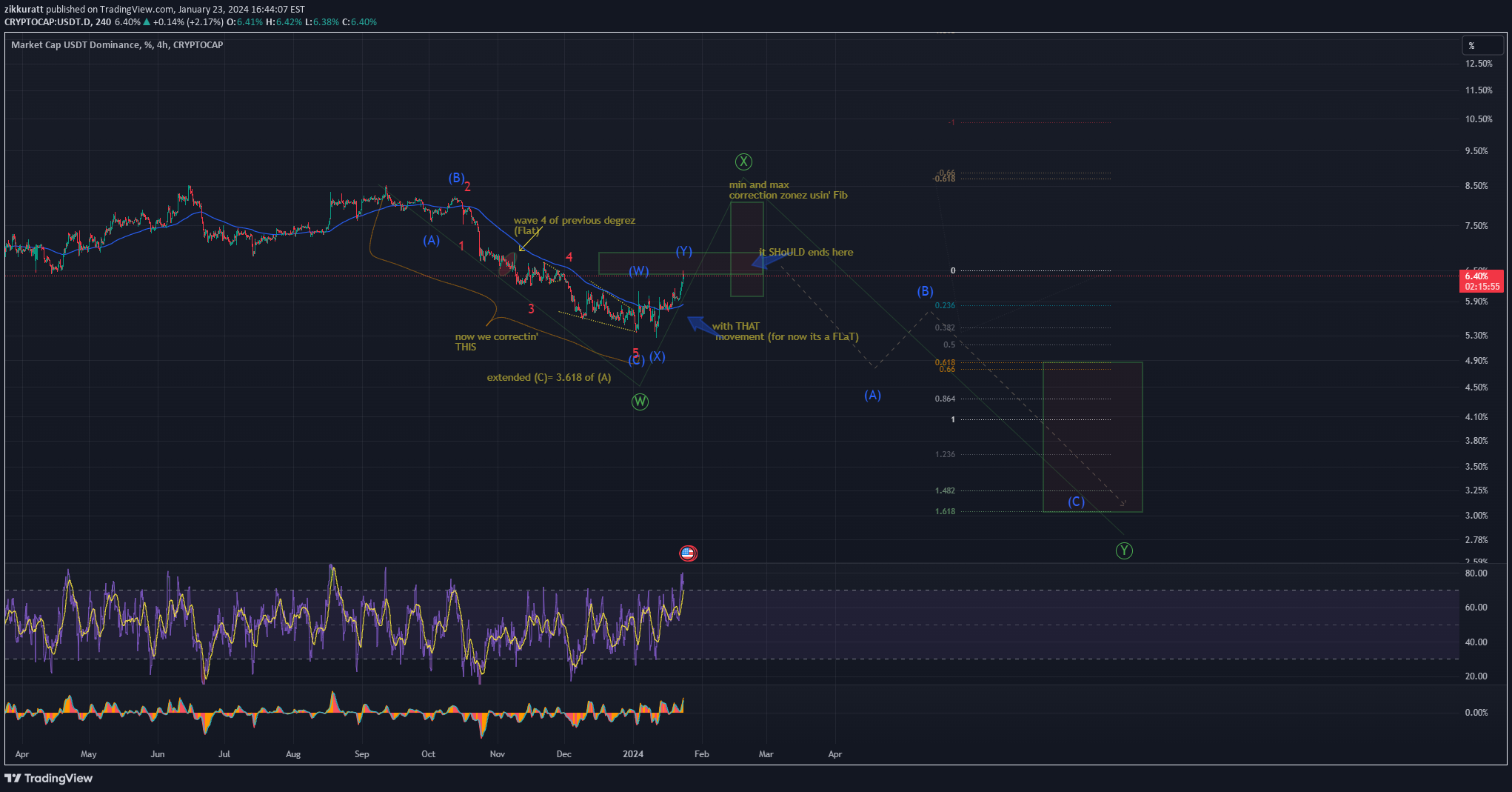This screenshot has height=792, width=1512.
Task: Click the TradingView logo at the bottom
Action: click(x=49, y=778)
